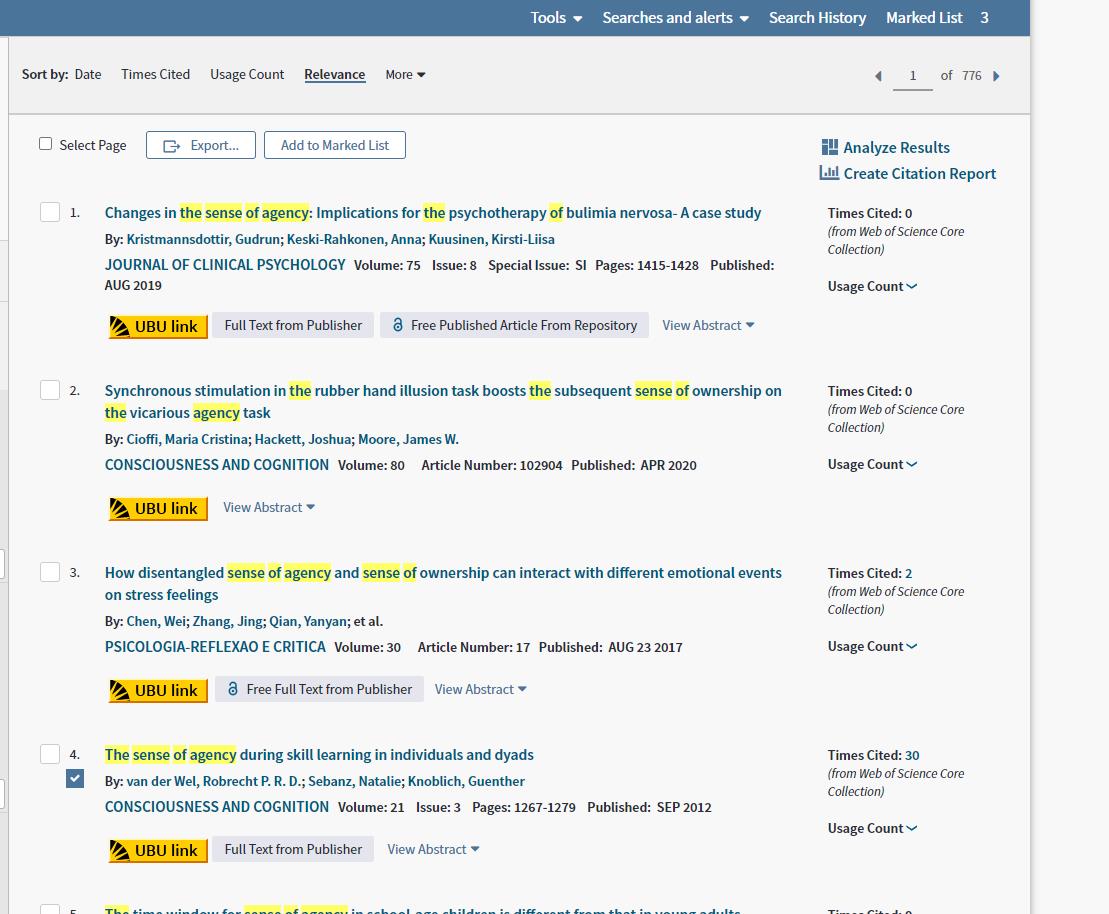Image resolution: width=1109 pixels, height=914 pixels.
Task: Uncheck the blue checked box under result 4
Action: click(75, 779)
